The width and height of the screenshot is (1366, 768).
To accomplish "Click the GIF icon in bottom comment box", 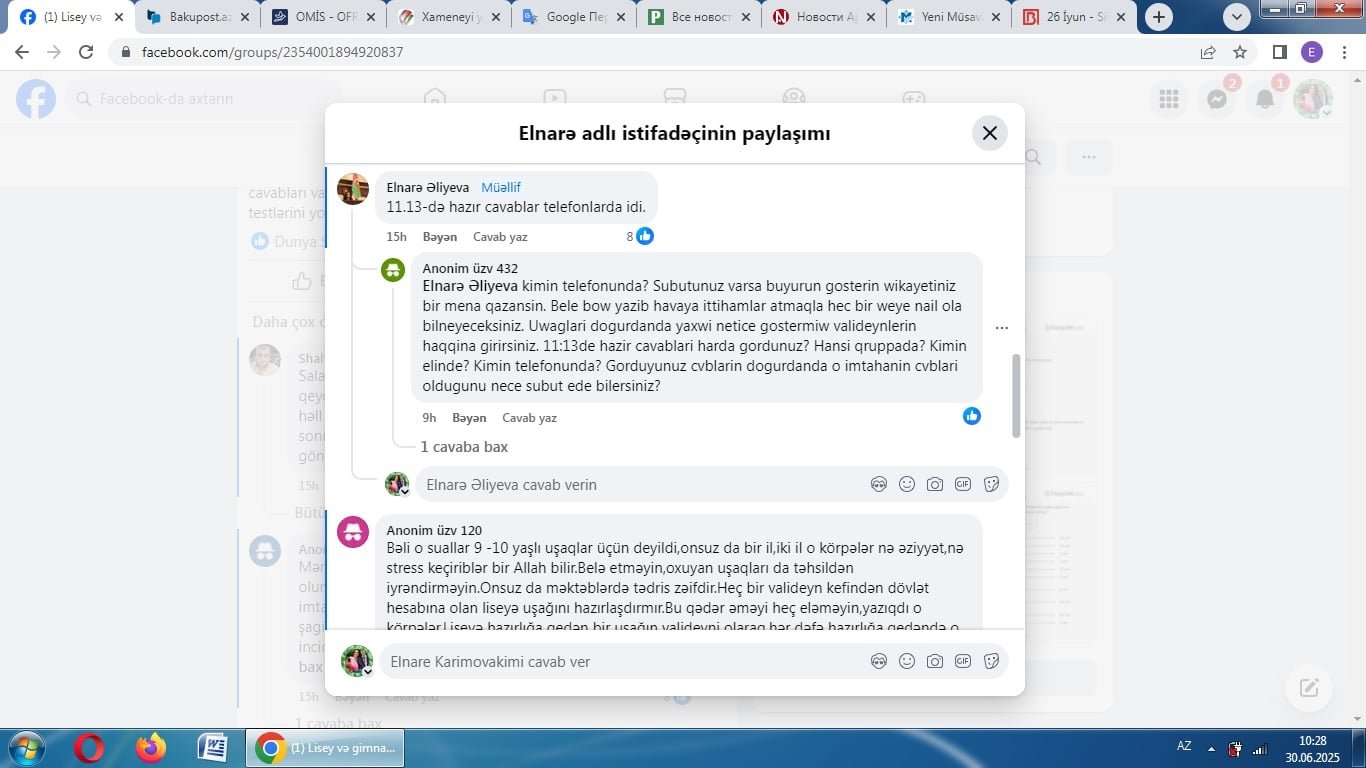I will point(963,661).
